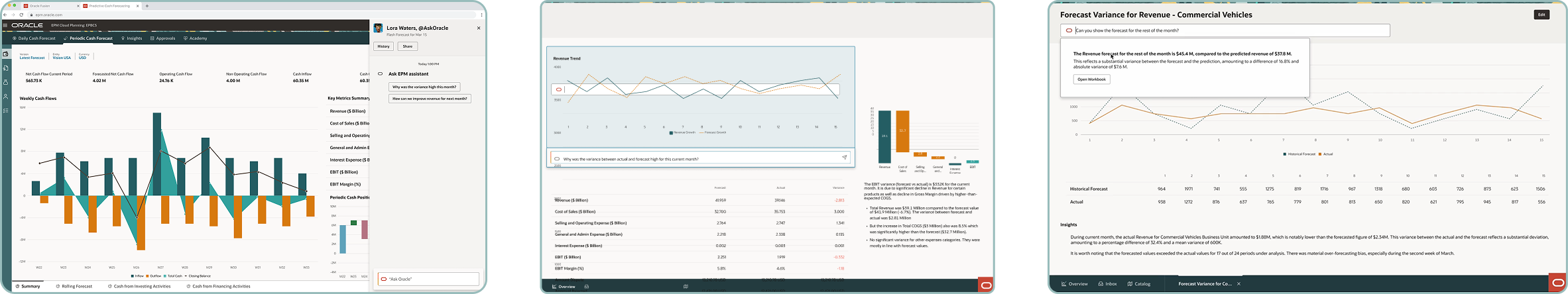Open new browser tab with plus icon
The height and width of the screenshot is (294, 1568).
point(147,6)
